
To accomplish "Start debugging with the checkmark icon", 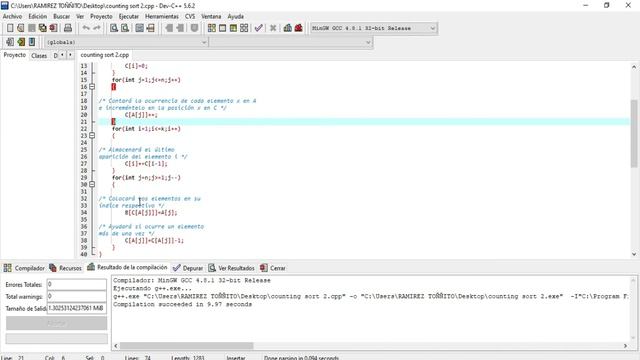I will 258,28.
